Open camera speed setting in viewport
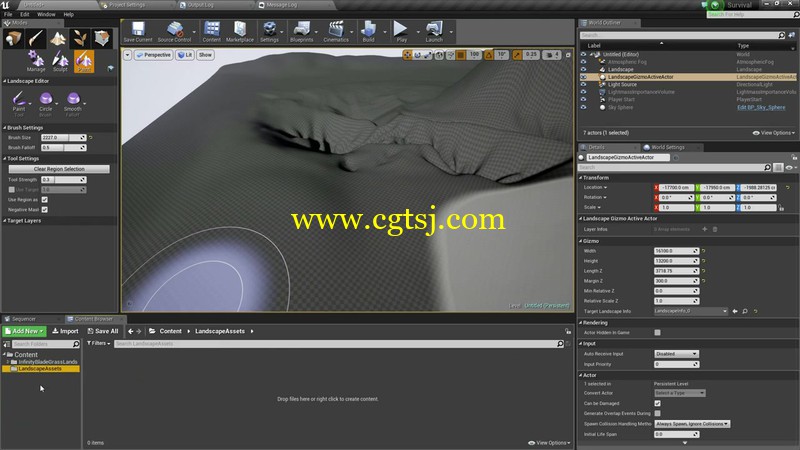800x450 pixels. (552, 55)
